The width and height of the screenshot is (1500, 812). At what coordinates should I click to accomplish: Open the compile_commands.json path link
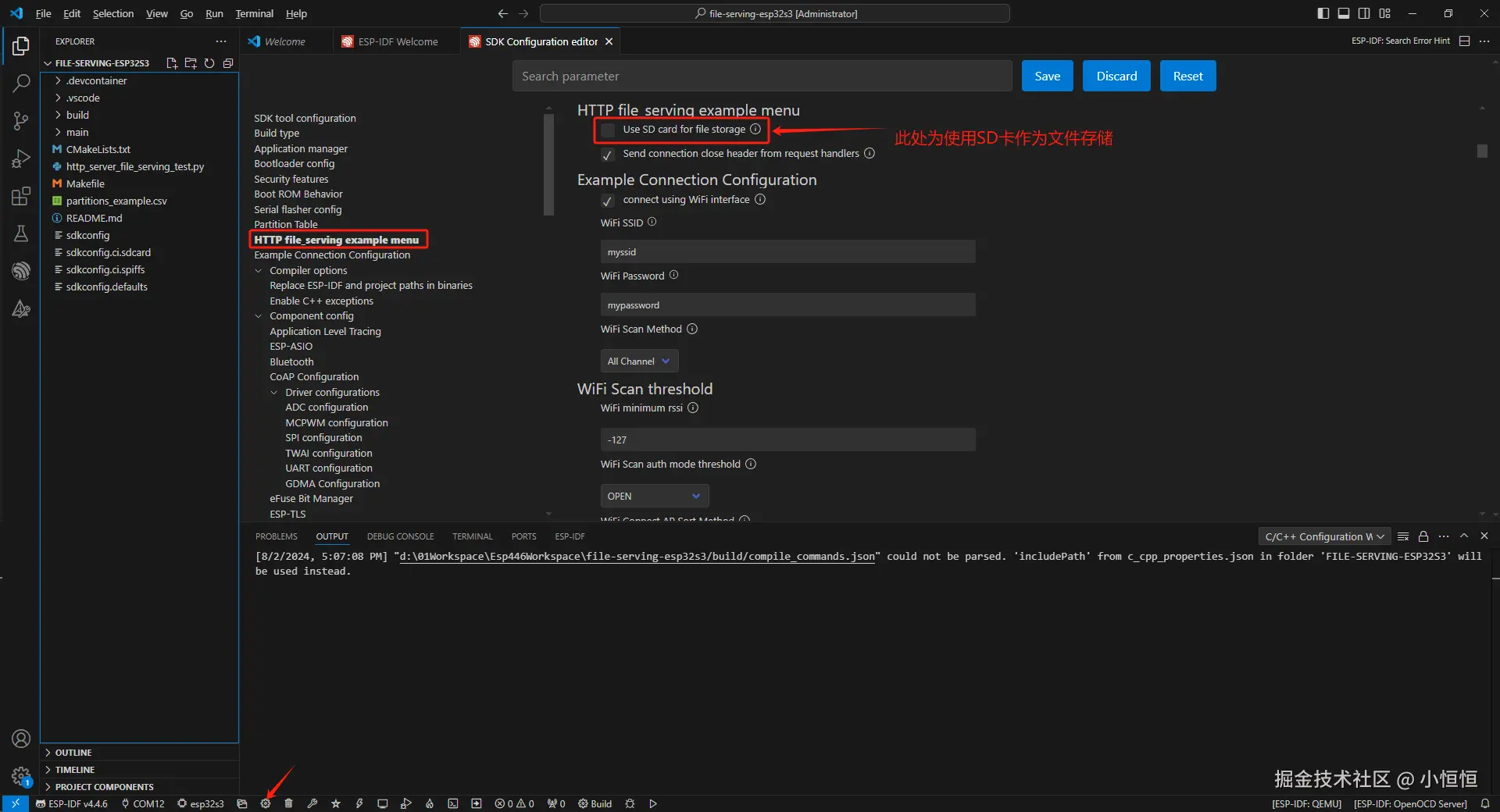(637, 557)
